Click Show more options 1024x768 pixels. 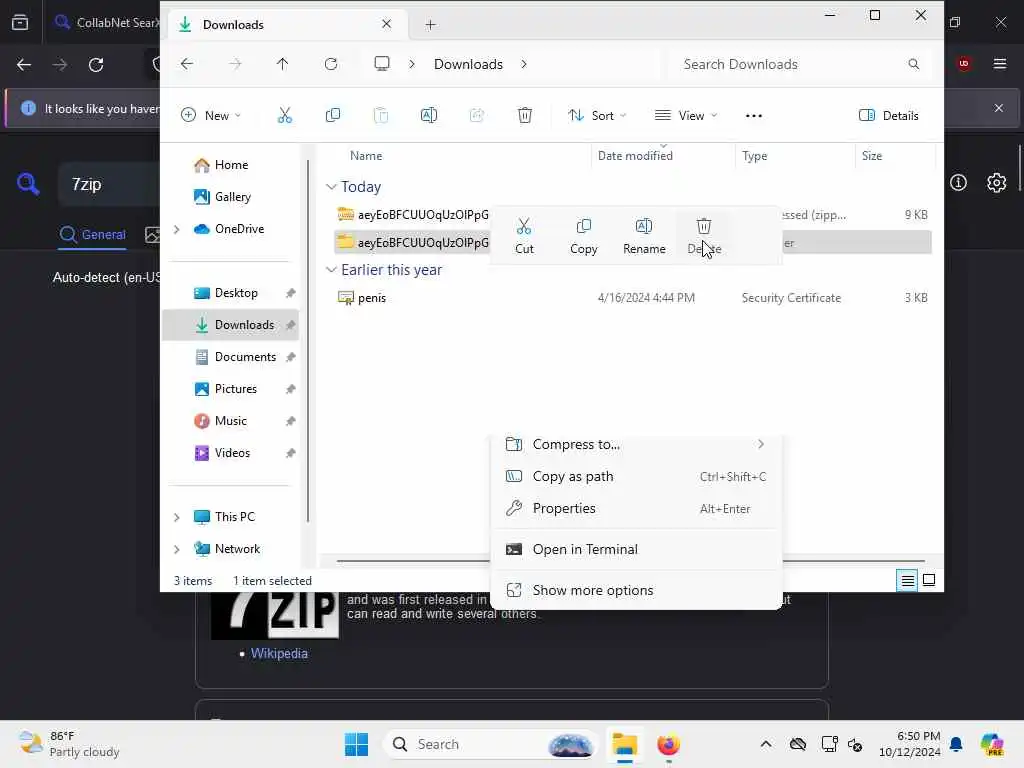coord(636,590)
